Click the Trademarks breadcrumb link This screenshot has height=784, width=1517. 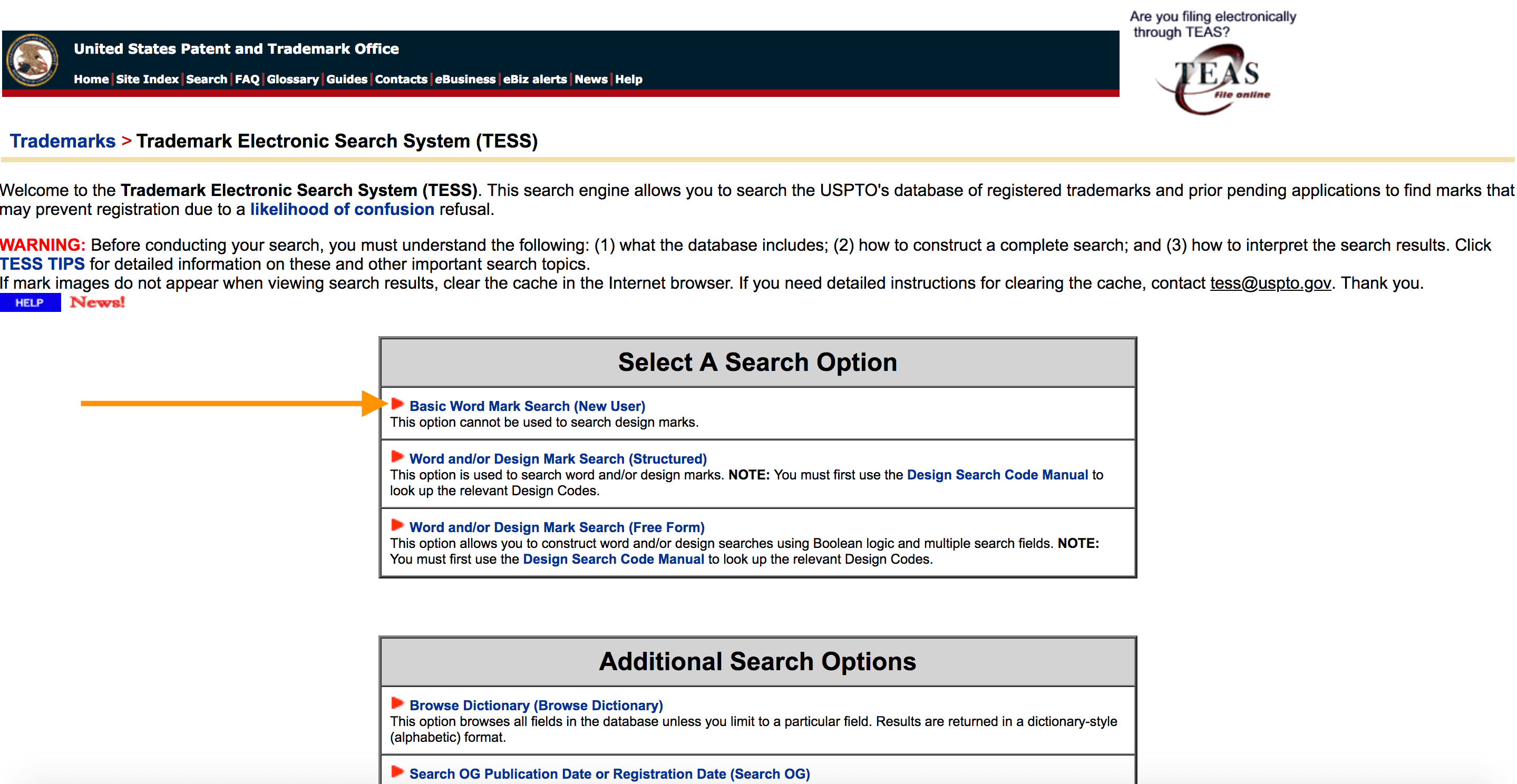click(x=62, y=141)
